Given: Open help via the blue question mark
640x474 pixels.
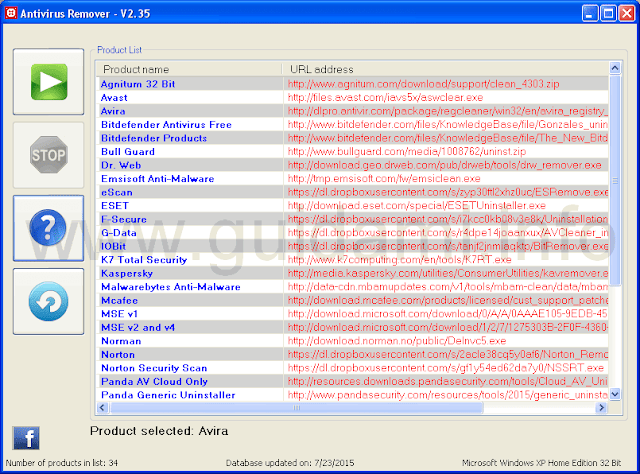Looking at the screenshot, I should [x=49, y=228].
